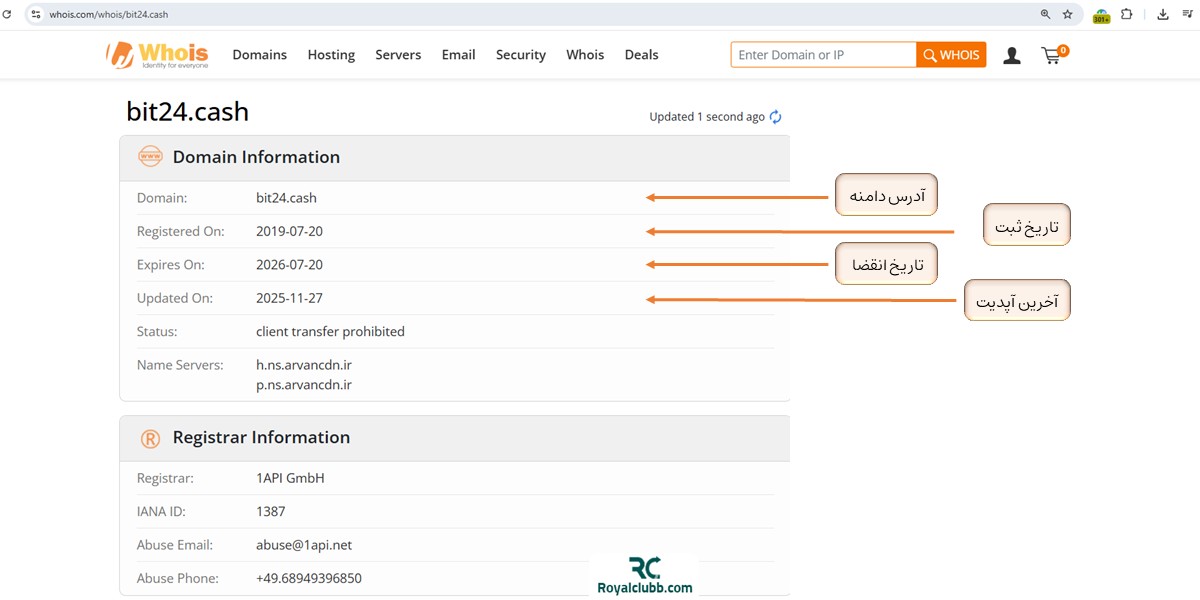Open the user account icon
Image resolution: width=1200 pixels, height=600 pixels.
click(x=1012, y=56)
